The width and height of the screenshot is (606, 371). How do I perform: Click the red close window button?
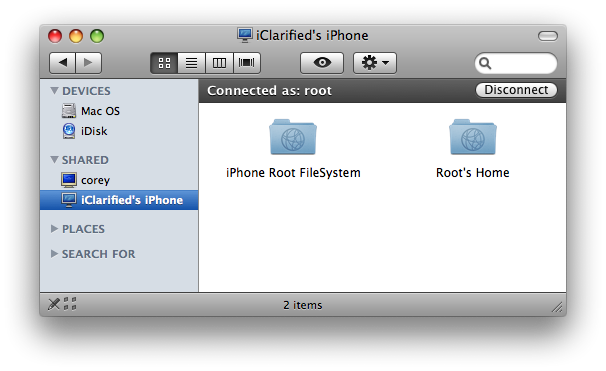click(x=55, y=36)
